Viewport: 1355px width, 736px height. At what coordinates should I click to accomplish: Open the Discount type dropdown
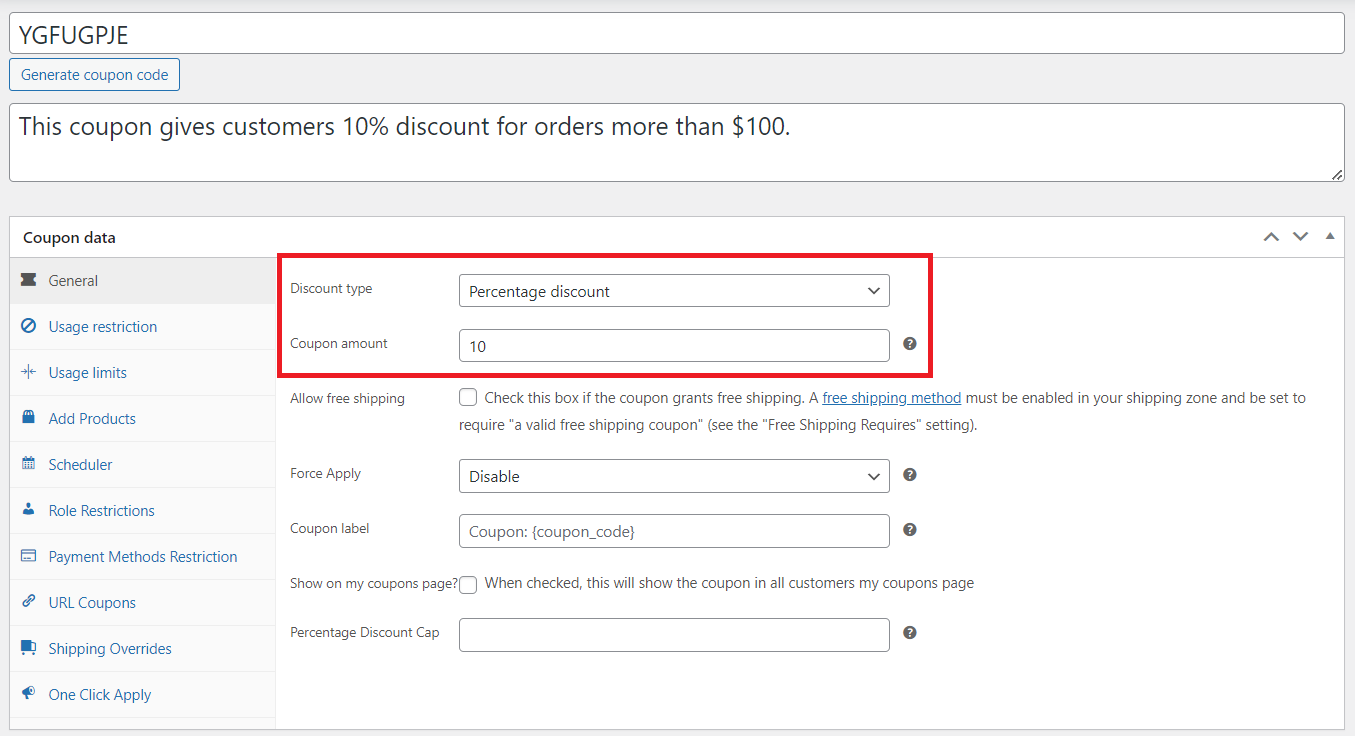pyautogui.click(x=673, y=290)
